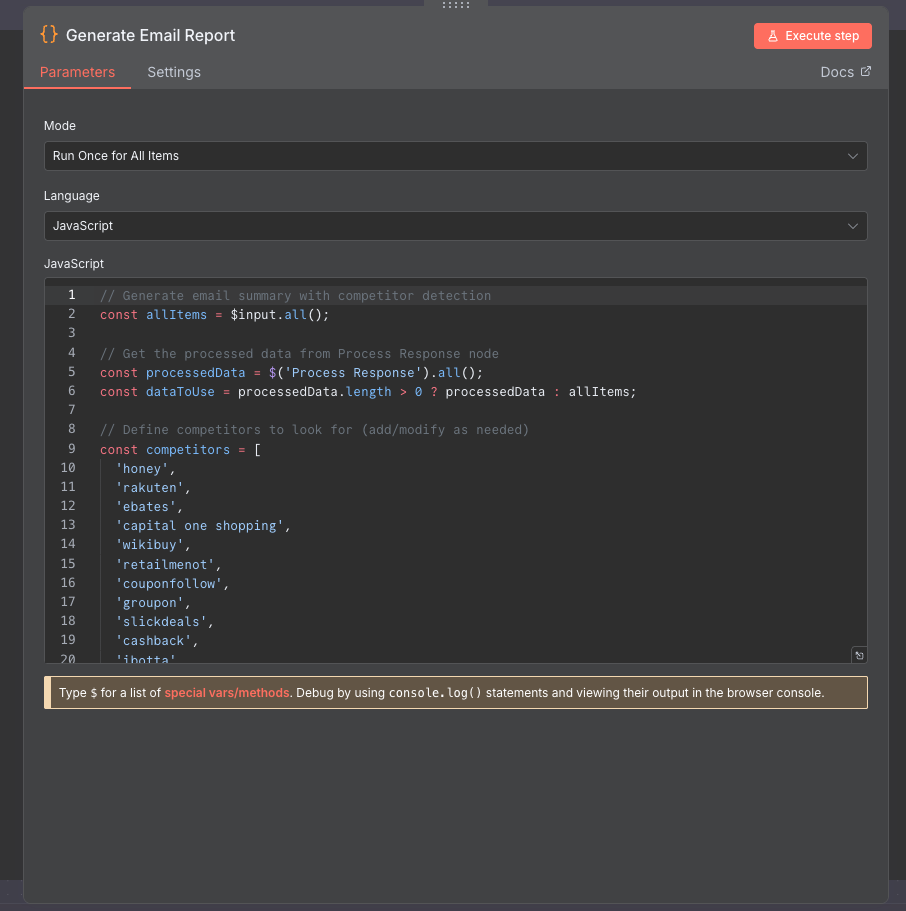Click the drag handle dots at panel top
Viewport: 906px width, 911px height.
click(x=456, y=5)
